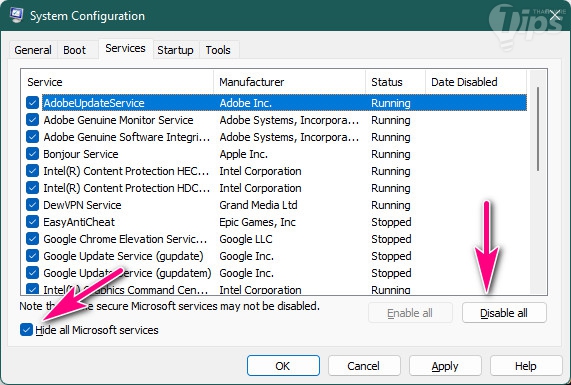Screen dimensions: 571x385
Task: Toggle Intel Content Protection HEC checkbox
Action: pyautogui.click(x=32, y=171)
